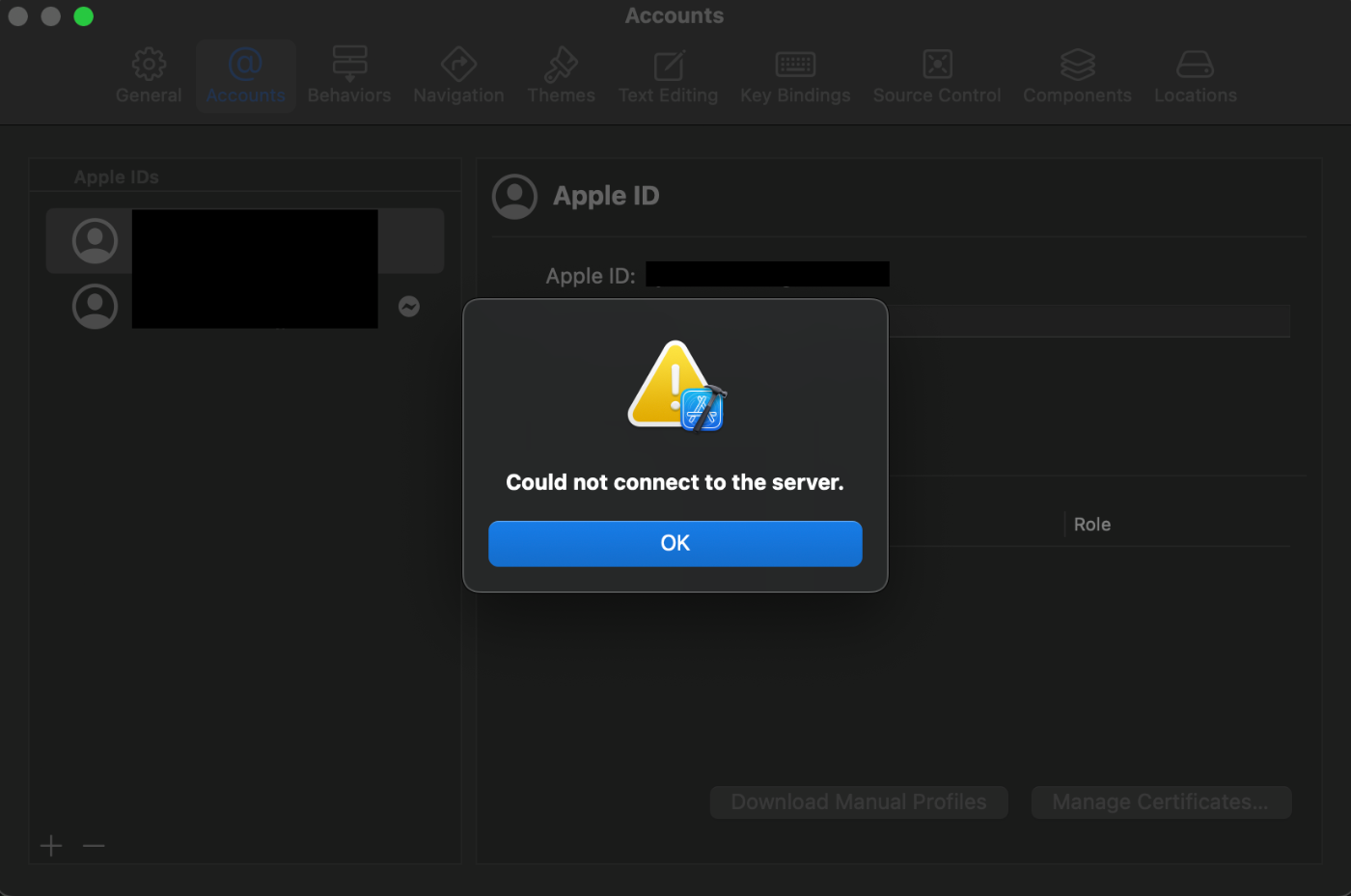Click the Apple ID heading text
1351x896 pixels.
[x=606, y=196]
